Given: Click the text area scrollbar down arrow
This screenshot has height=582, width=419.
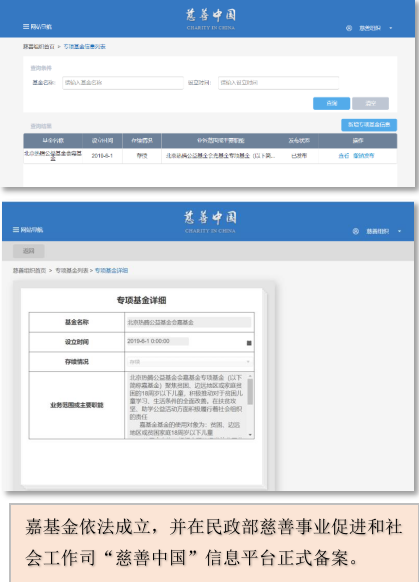Looking at the screenshot, I should coord(250,435).
